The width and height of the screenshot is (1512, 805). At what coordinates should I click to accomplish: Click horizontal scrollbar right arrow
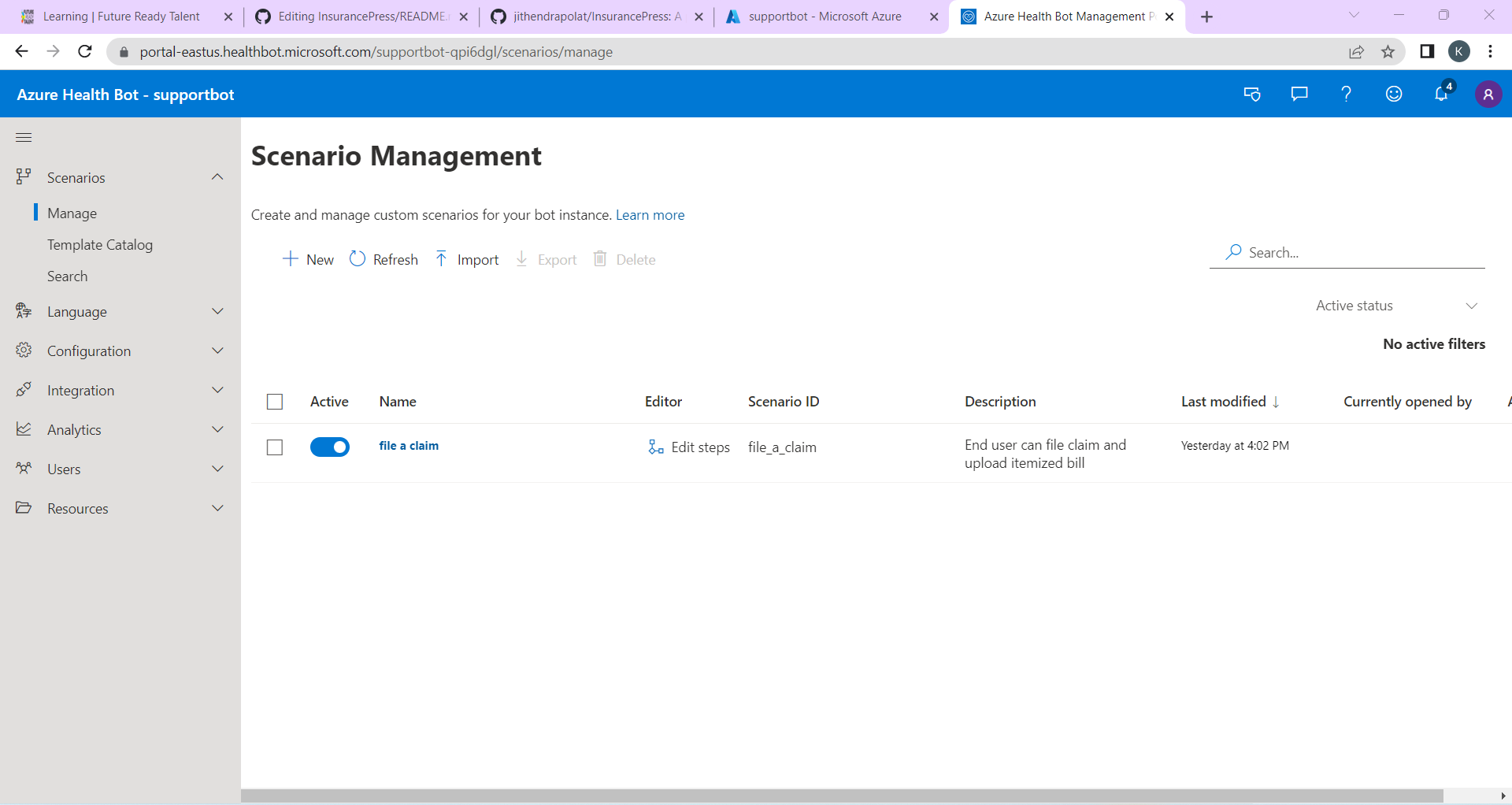click(x=1503, y=796)
